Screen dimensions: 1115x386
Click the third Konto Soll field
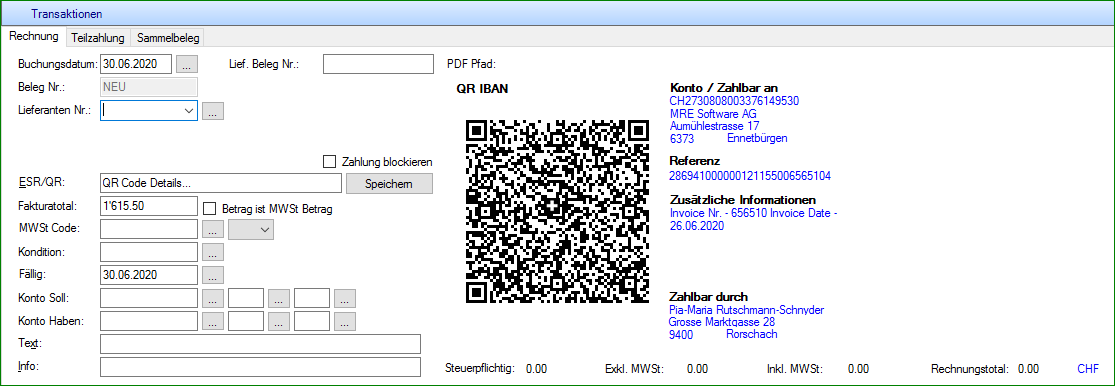point(312,298)
